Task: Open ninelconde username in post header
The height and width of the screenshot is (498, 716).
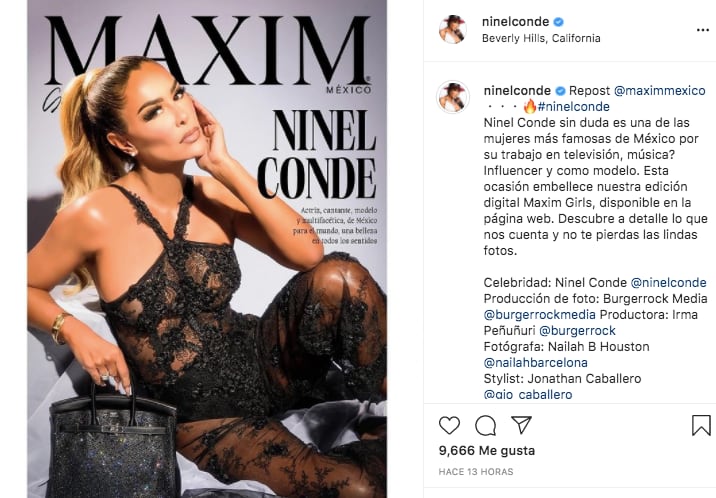Action: click(516, 21)
